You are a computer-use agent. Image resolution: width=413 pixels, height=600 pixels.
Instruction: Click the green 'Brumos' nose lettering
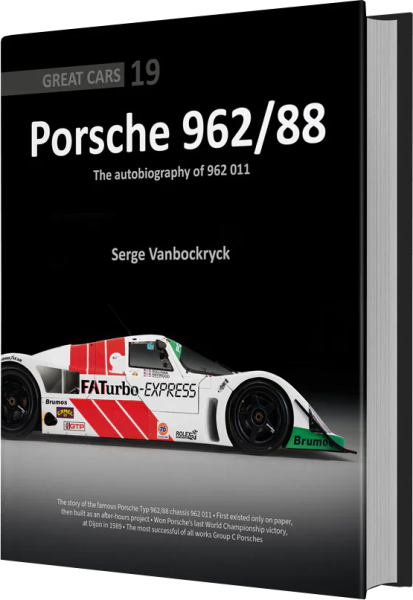tap(315, 441)
